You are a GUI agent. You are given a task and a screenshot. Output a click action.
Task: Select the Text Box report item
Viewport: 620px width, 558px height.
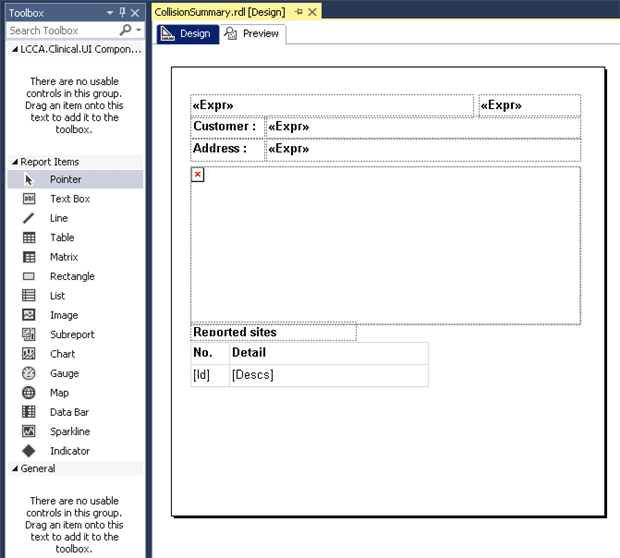point(69,199)
